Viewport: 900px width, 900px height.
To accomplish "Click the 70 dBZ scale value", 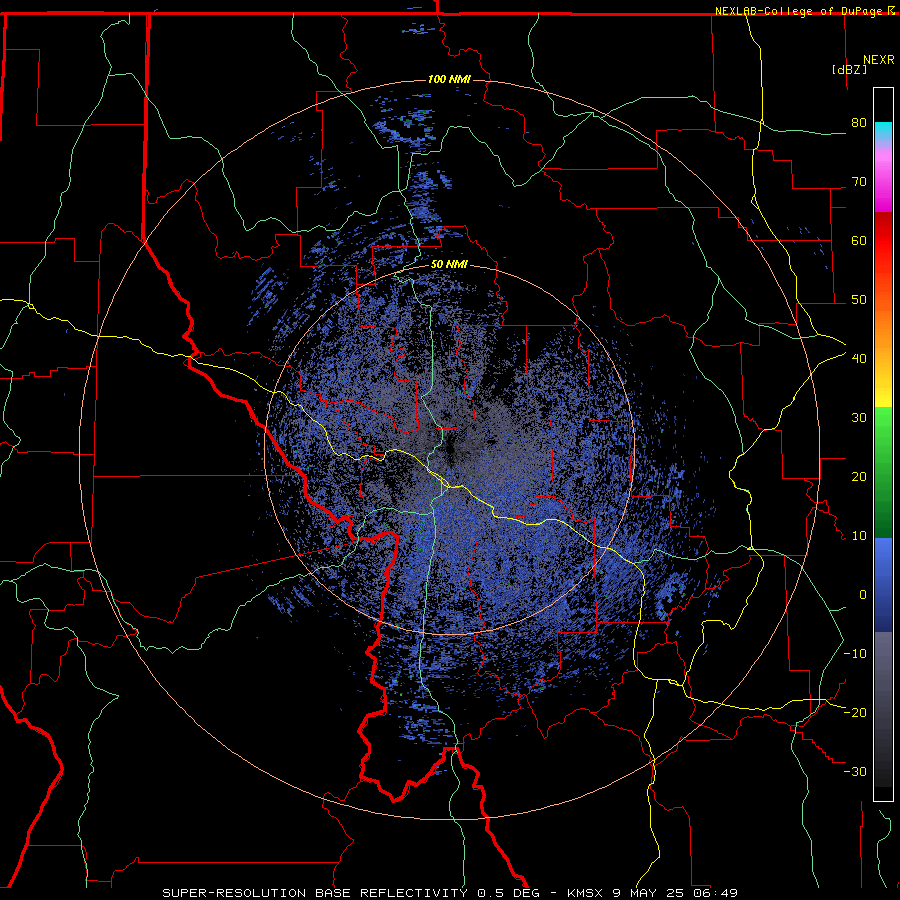I will click(859, 181).
